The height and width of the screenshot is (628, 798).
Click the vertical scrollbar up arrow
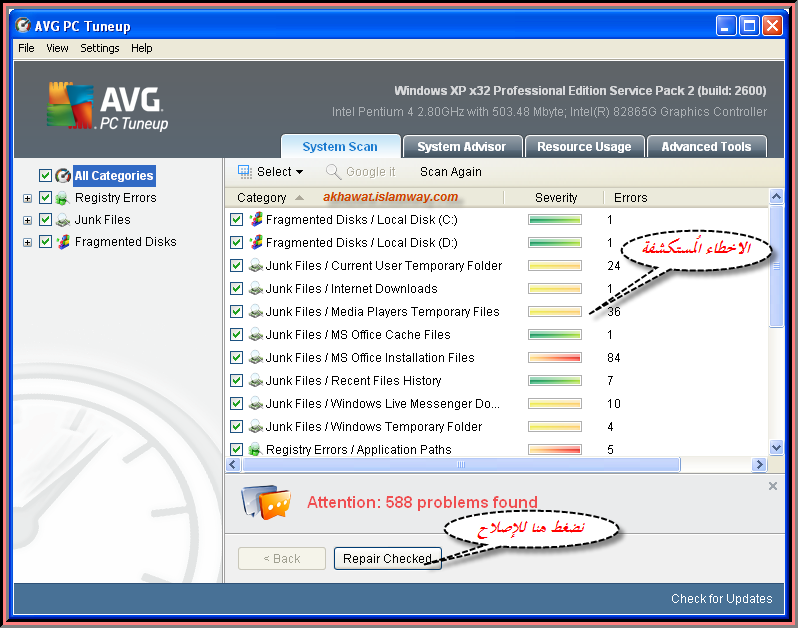(776, 196)
